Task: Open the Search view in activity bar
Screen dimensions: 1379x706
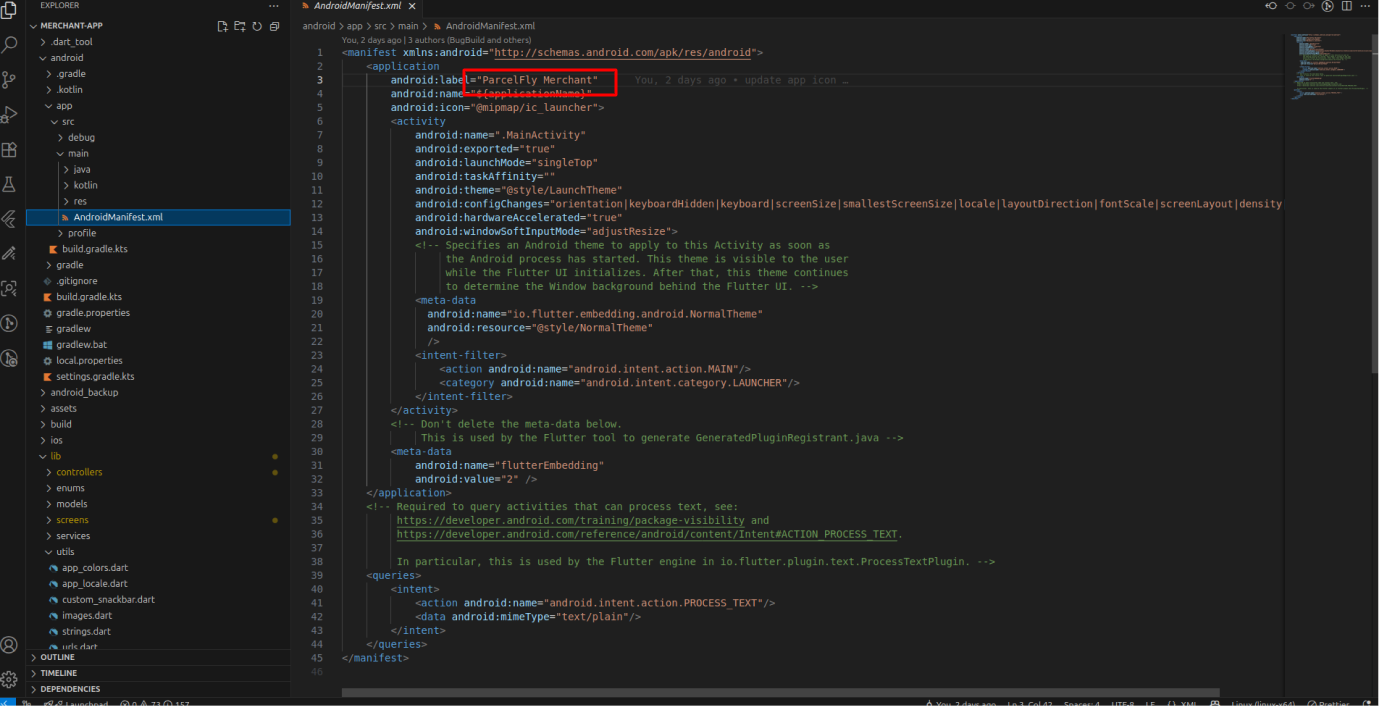Action: point(10,45)
